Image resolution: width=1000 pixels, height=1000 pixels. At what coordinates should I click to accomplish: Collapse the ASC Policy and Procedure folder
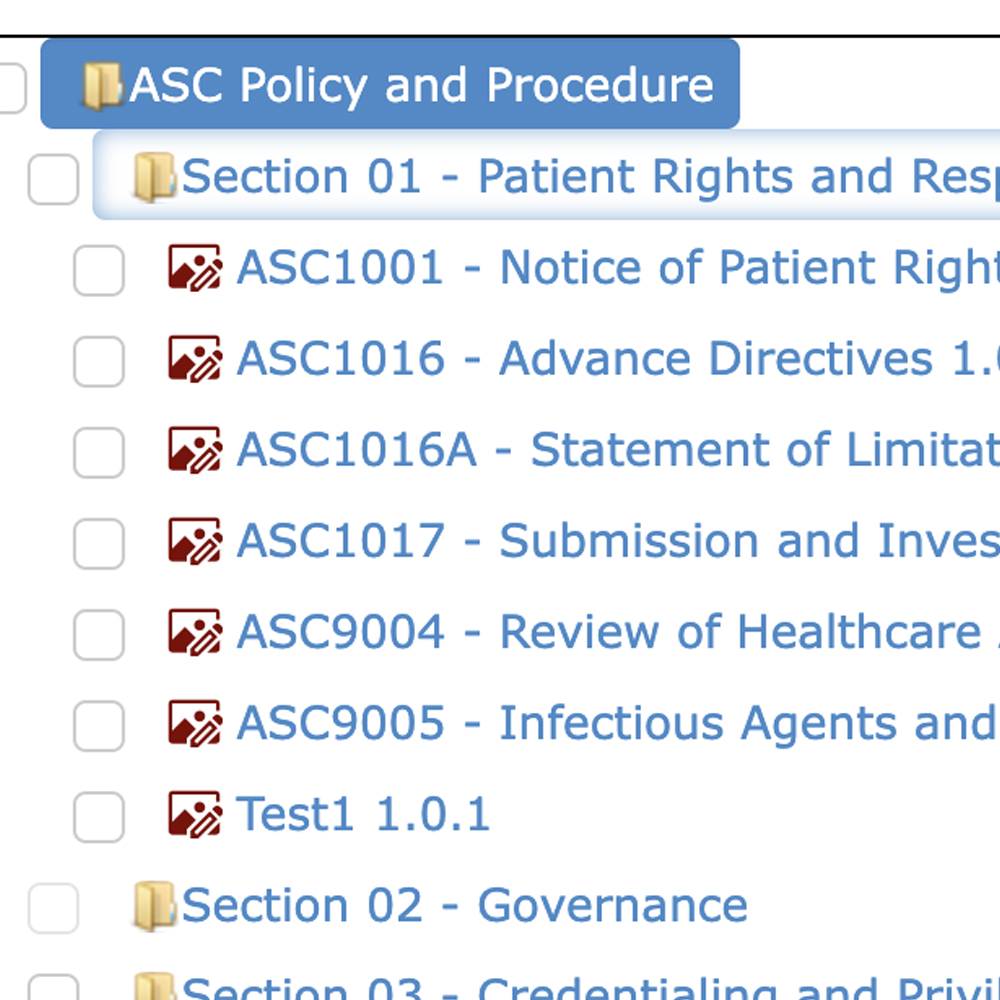[102, 86]
